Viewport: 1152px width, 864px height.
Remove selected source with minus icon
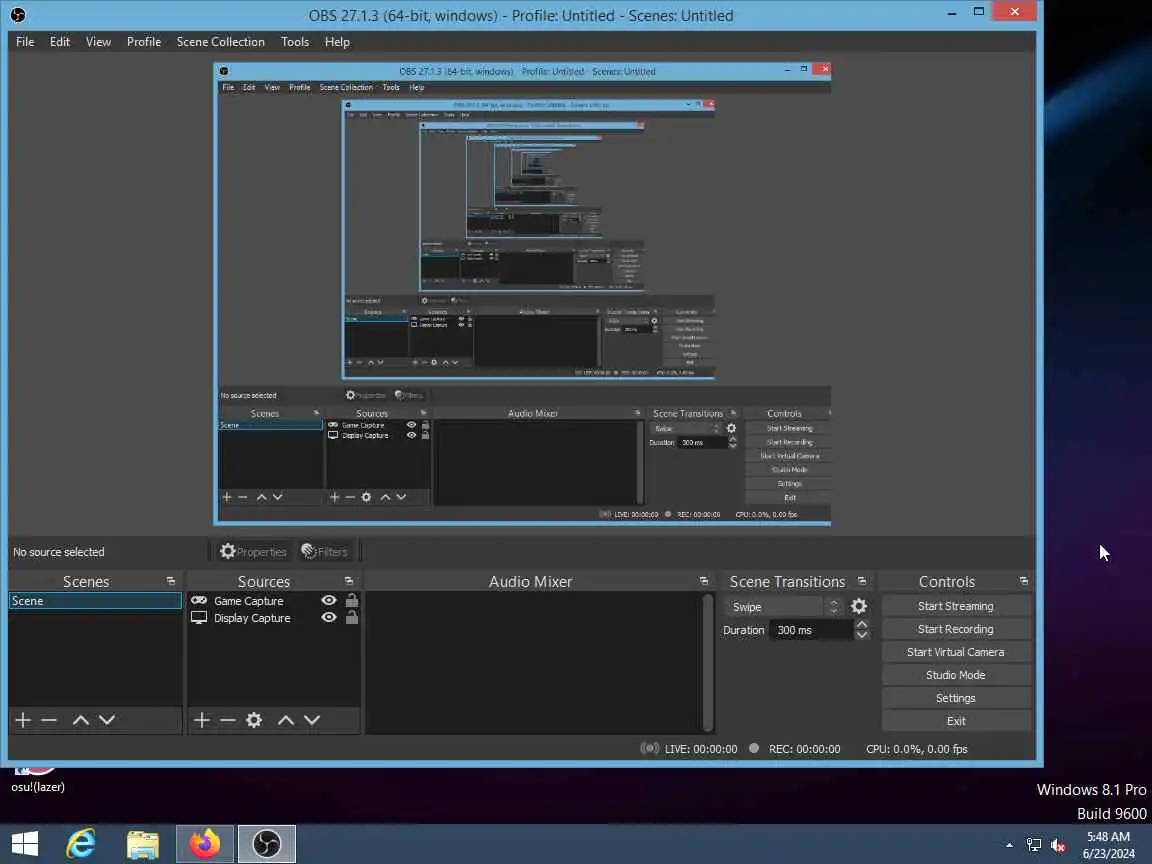228,720
